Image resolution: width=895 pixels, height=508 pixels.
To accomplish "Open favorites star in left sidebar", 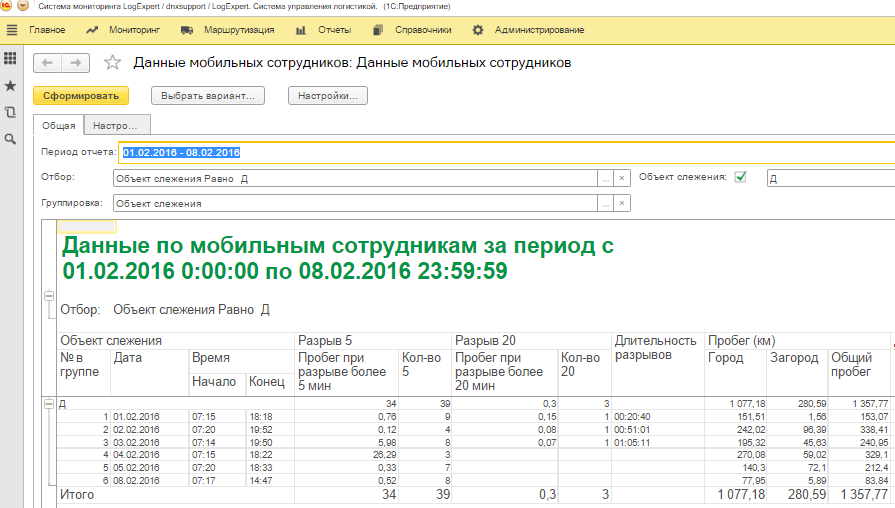I will tap(10, 86).
